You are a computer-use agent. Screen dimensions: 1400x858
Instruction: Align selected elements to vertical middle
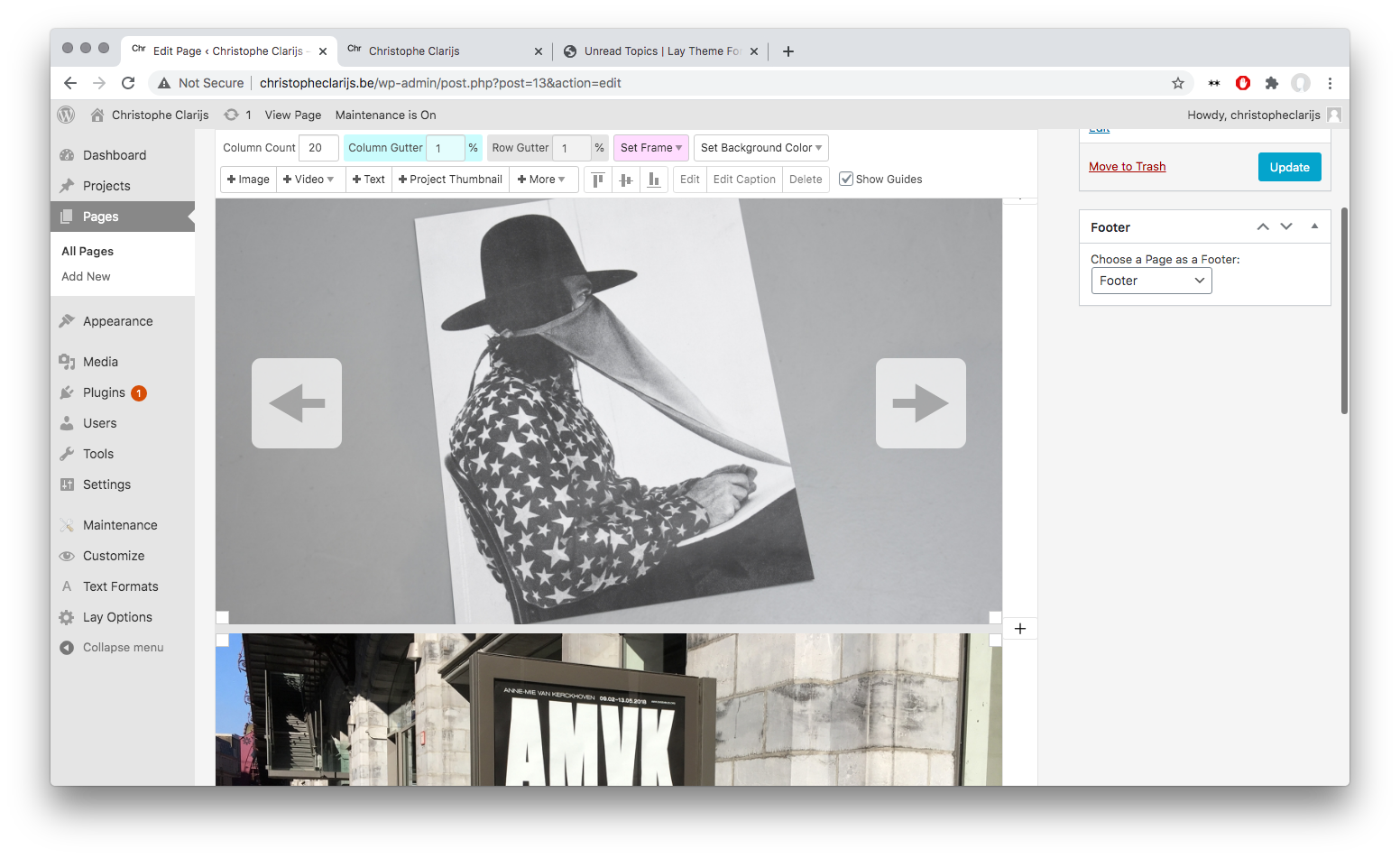625,180
